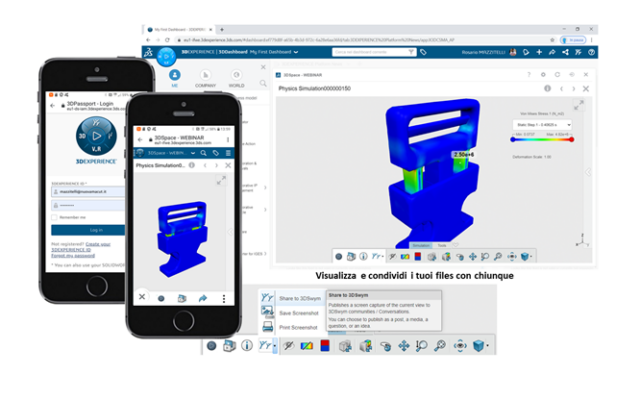Choose Share to 3DSwym in the popup menu

[x=292, y=298]
